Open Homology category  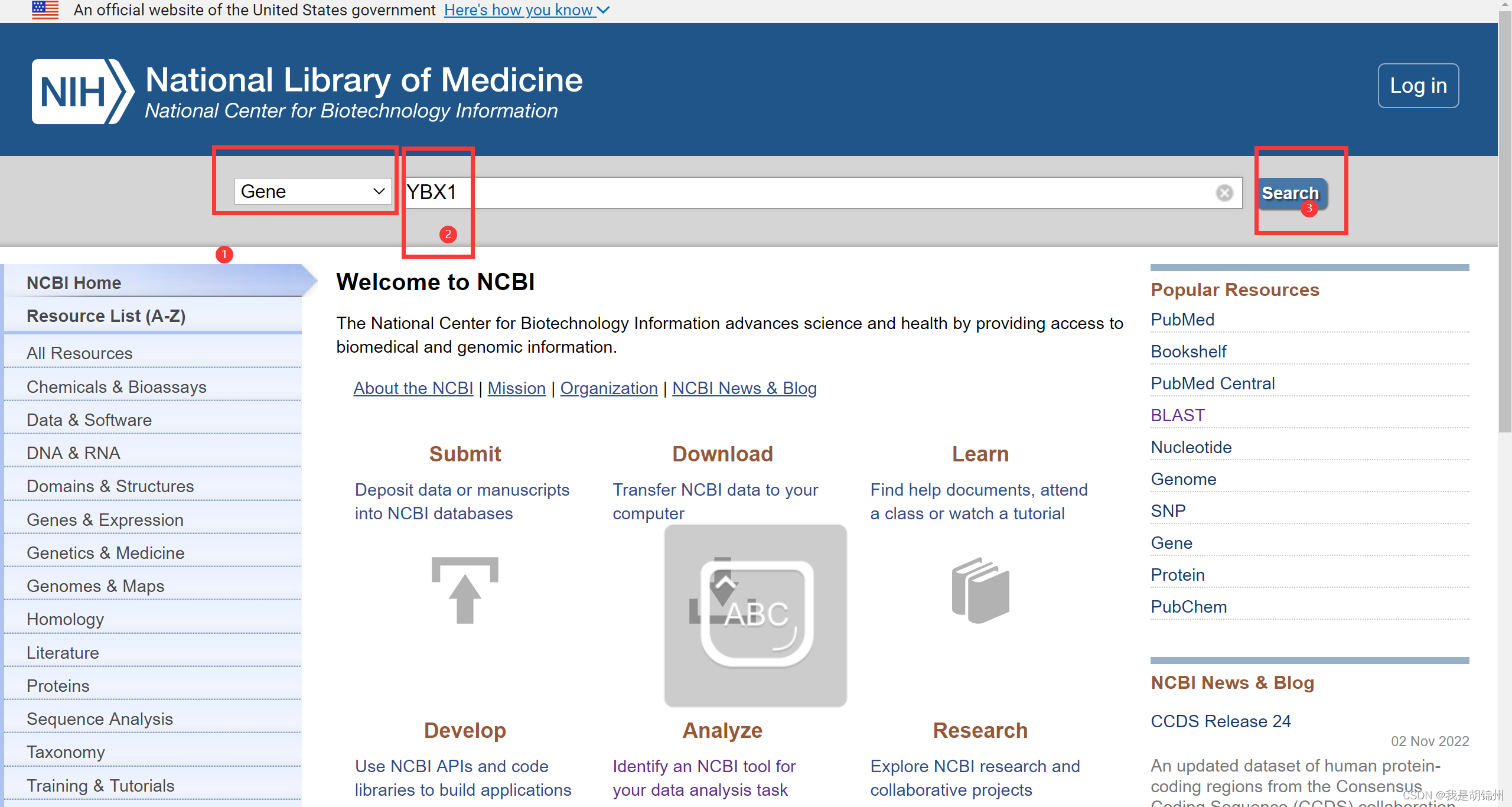point(152,619)
